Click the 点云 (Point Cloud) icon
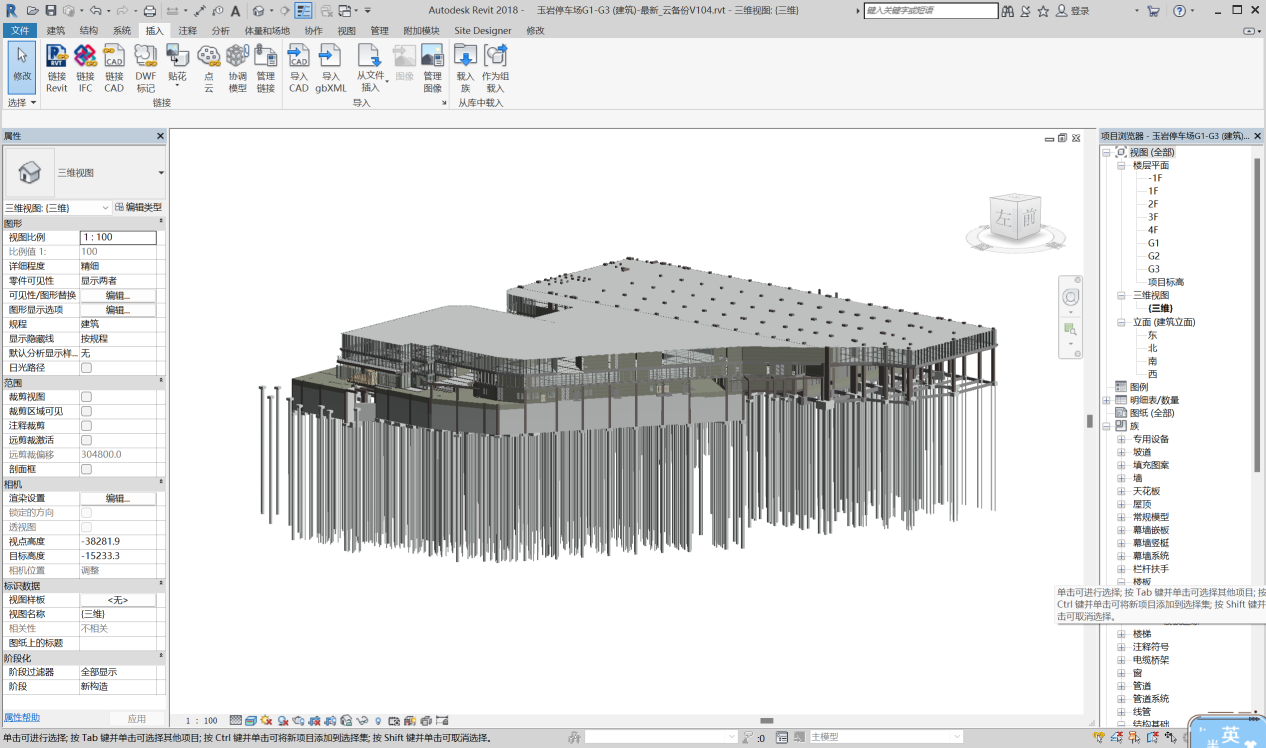Image resolution: width=1266 pixels, height=748 pixels. [x=209, y=68]
